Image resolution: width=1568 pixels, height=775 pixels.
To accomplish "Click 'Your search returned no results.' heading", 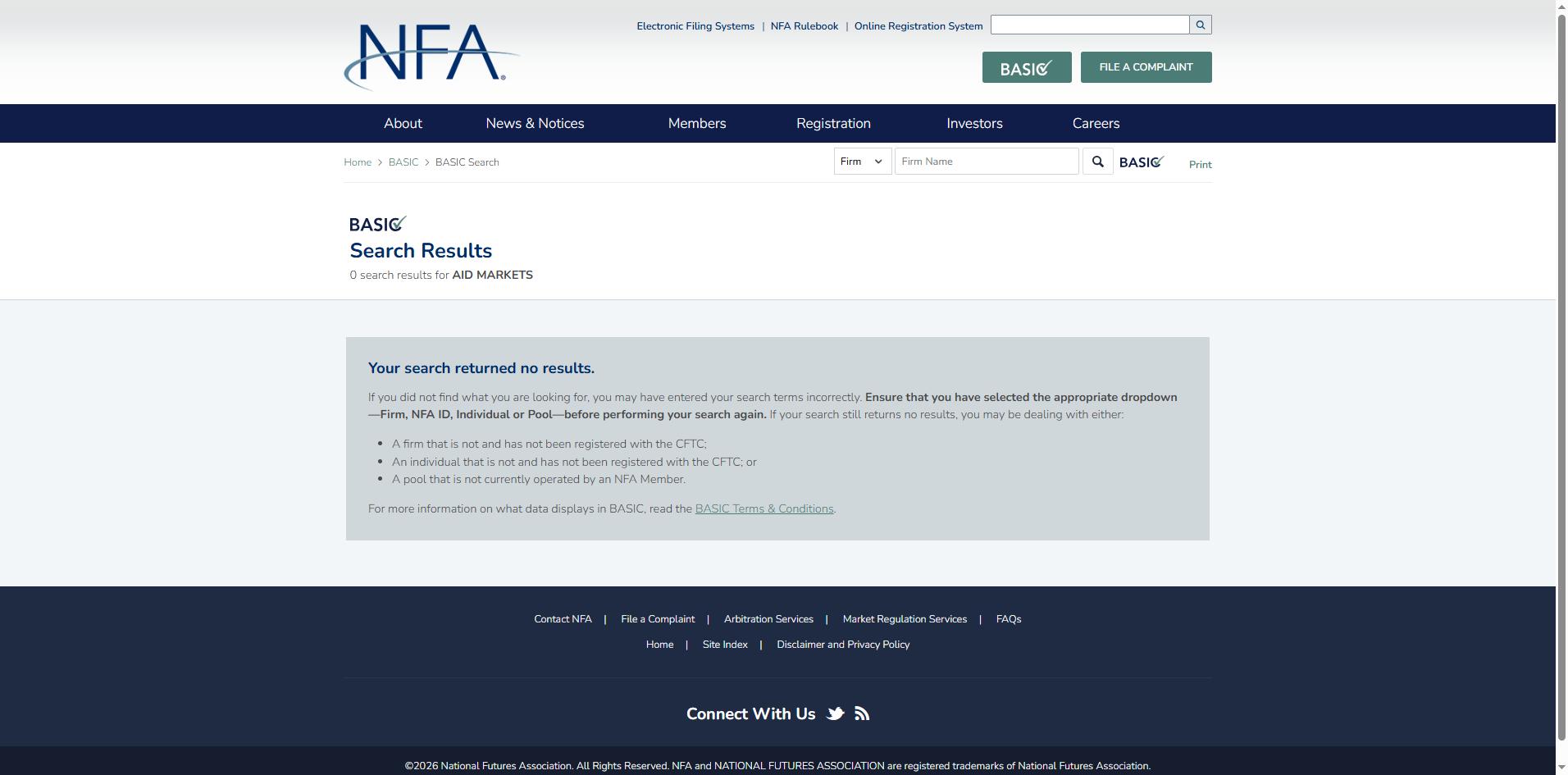I will pos(481,368).
